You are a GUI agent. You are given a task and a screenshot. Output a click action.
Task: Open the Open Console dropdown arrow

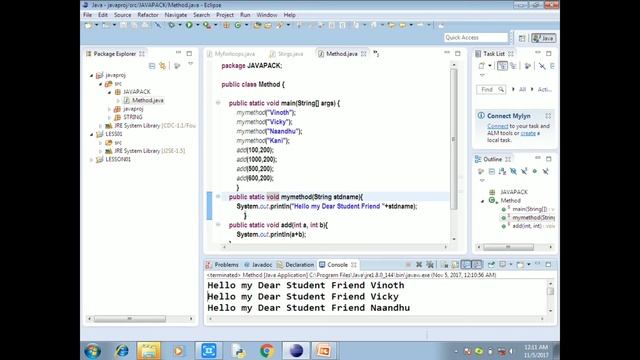[529, 265]
